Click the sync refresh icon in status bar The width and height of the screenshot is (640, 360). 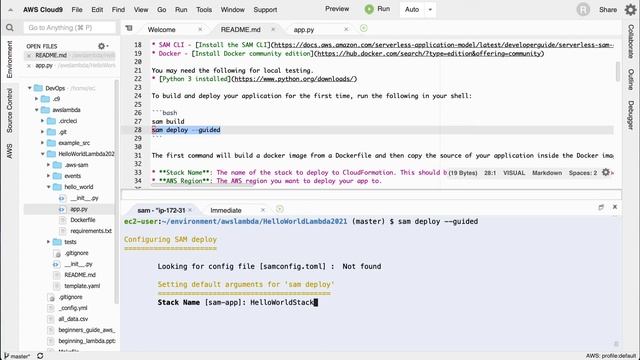tap(40, 356)
